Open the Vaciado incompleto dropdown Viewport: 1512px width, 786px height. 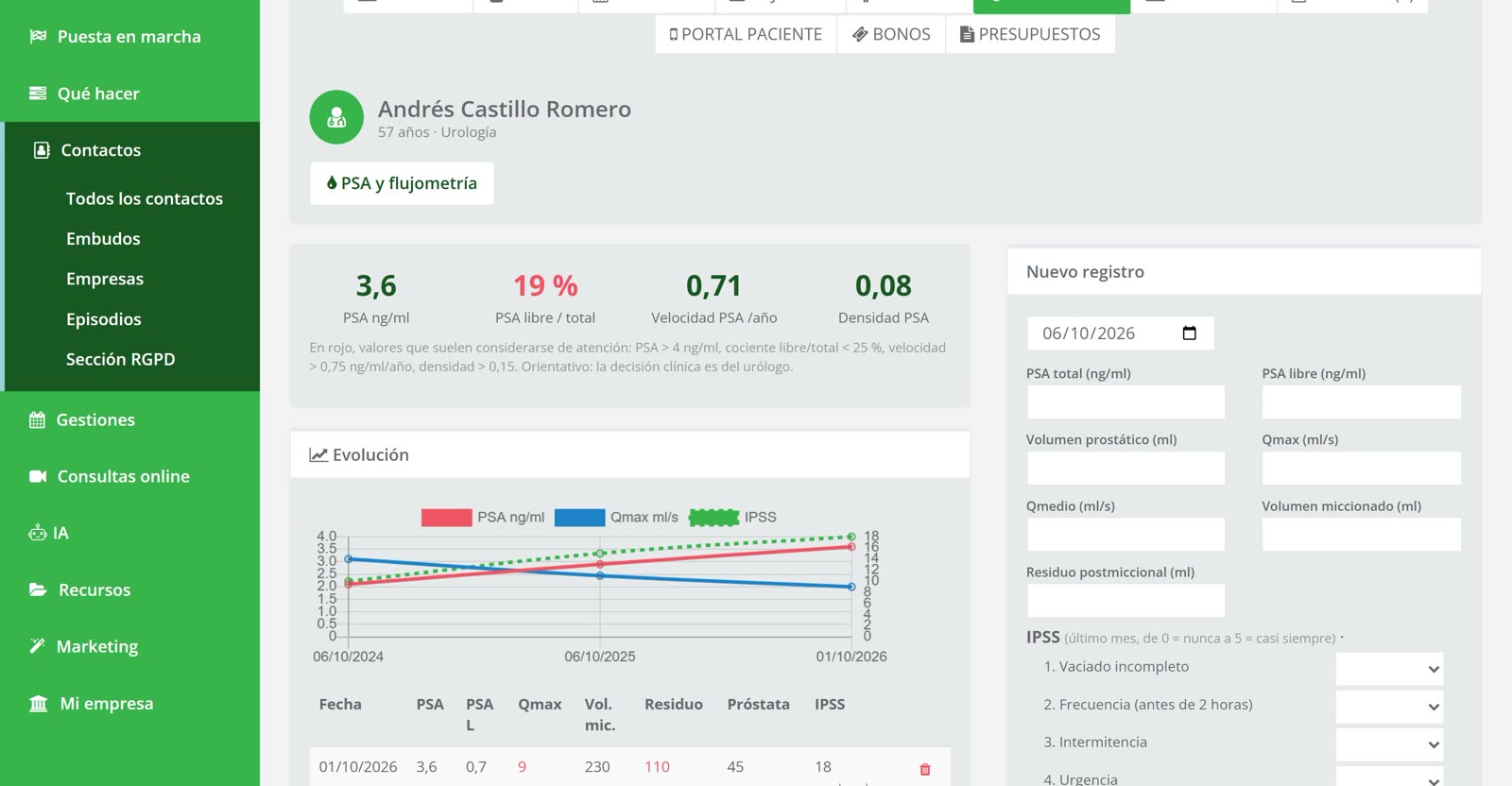click(1389, 669)
